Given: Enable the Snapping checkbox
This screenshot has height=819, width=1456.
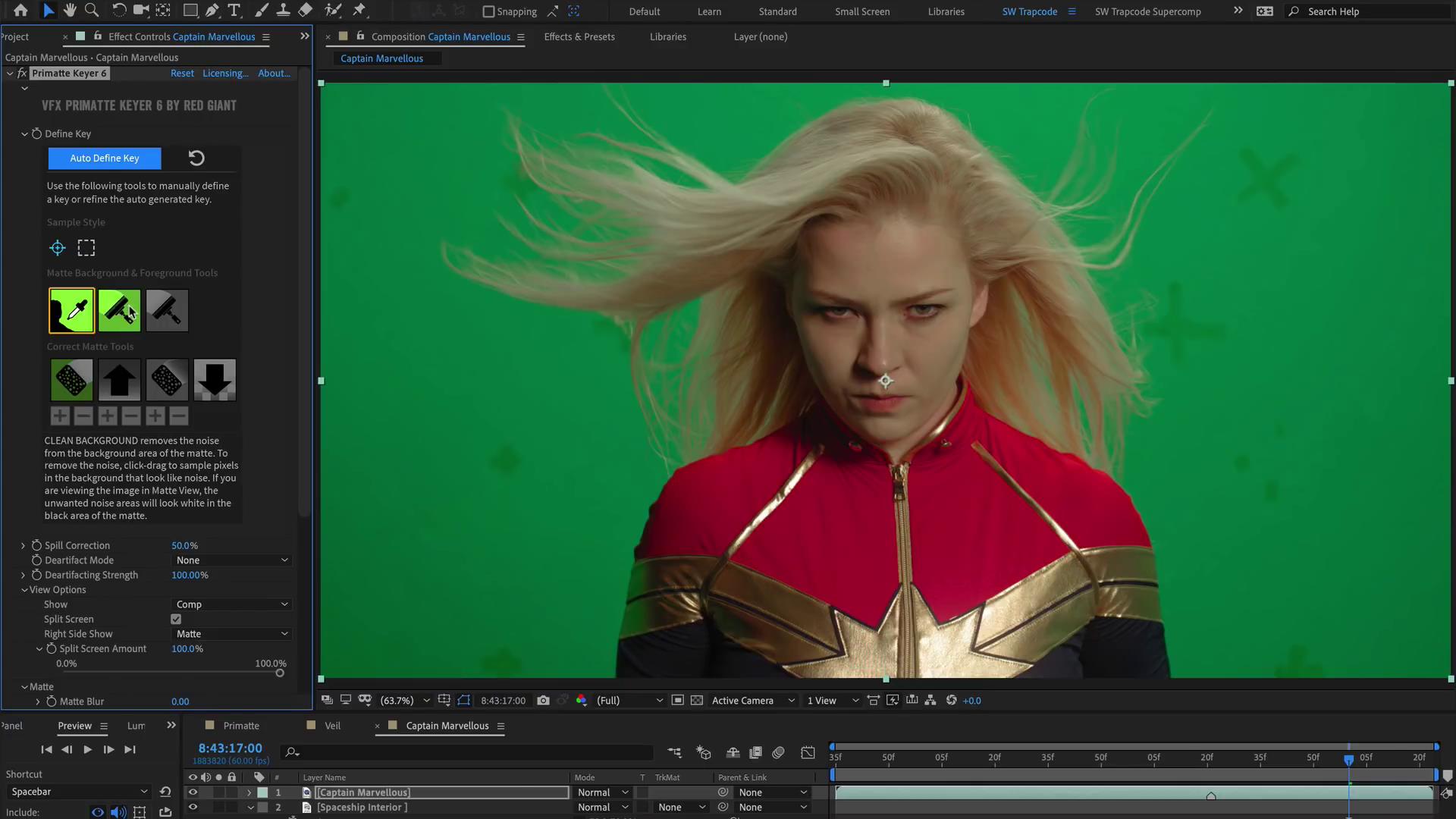Looking at the screenshot, I should coord(489,11).
